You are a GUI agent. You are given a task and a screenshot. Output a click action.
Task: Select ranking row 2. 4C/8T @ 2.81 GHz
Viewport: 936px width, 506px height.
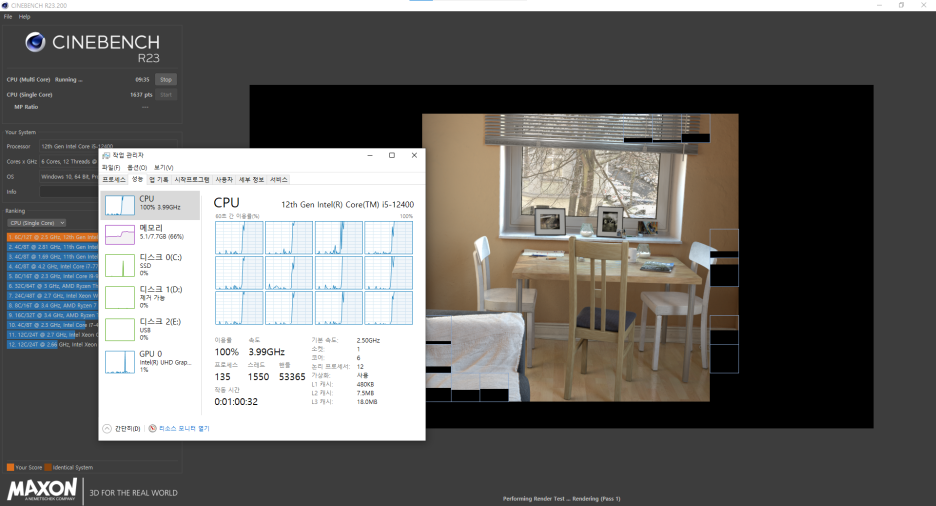[x=53, y=246]
